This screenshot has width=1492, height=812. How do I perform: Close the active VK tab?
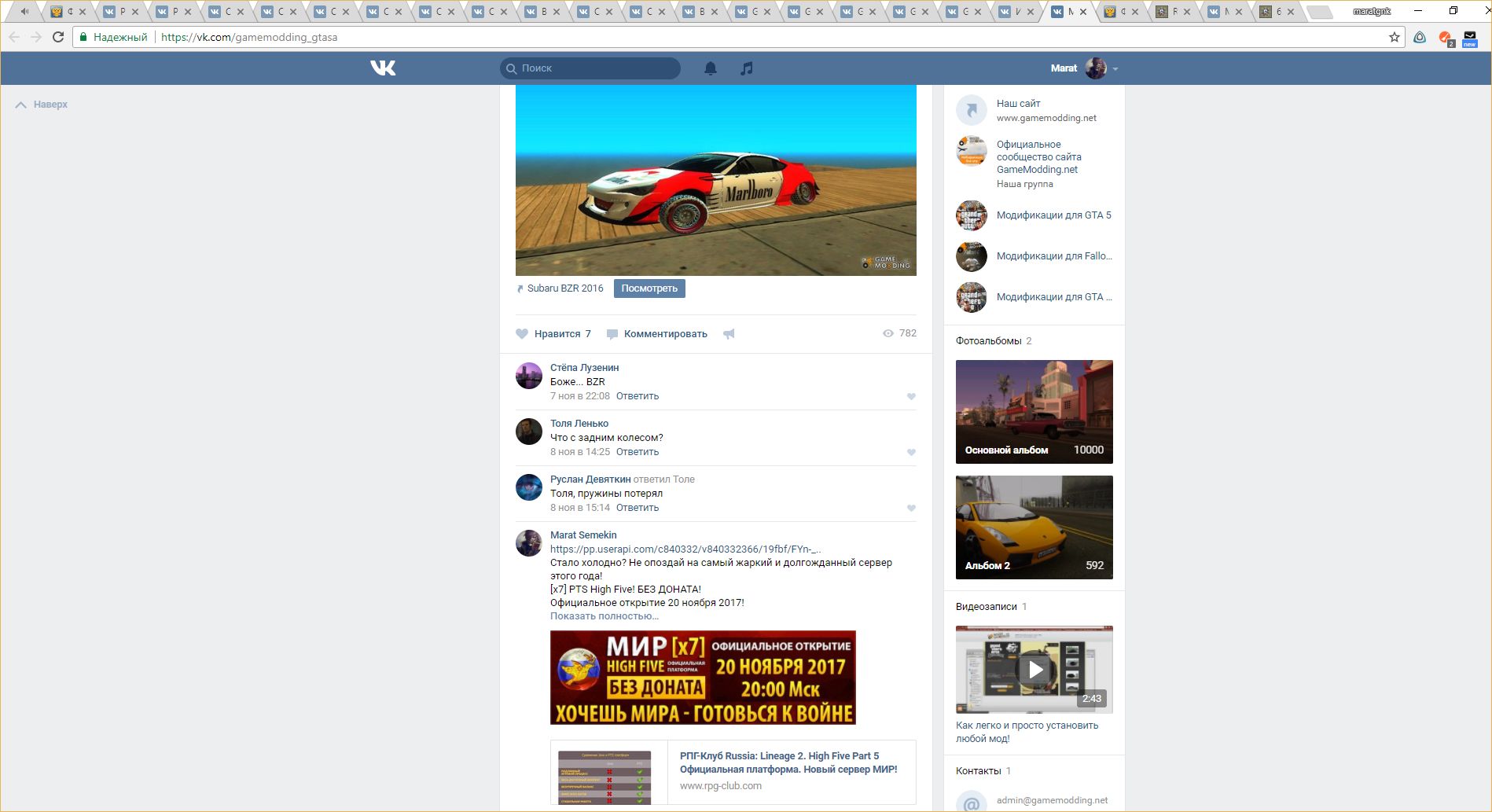pyautogui.click(x=1083, y=12)
